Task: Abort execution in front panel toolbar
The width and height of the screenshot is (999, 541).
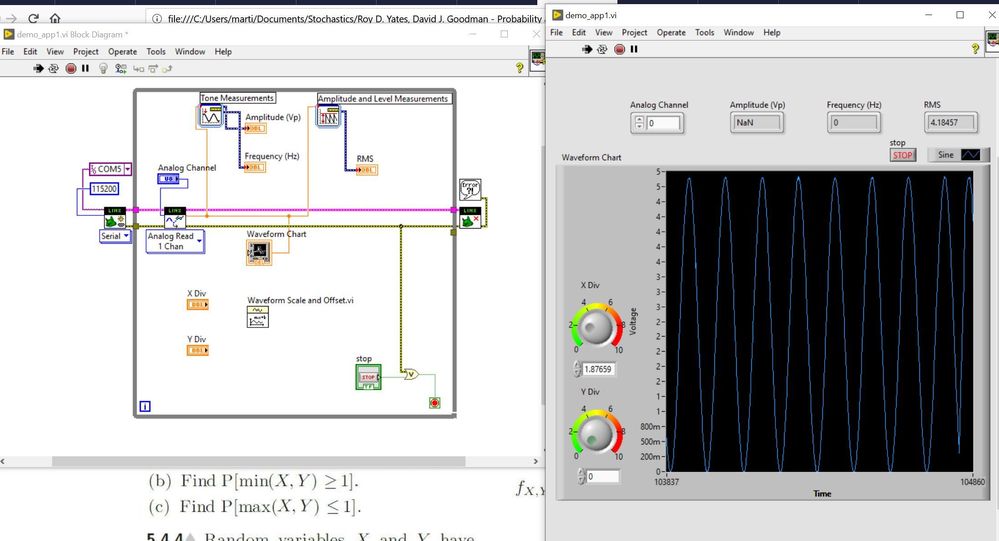Action: coord(619,49)
